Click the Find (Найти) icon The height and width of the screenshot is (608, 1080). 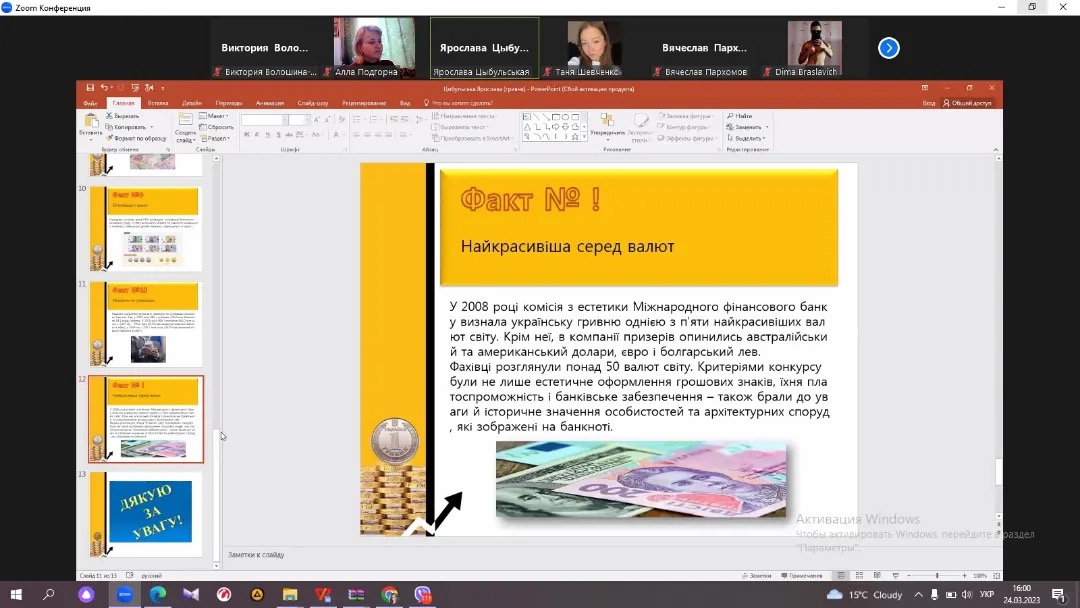pyautogui.click(x=731, y=116)
